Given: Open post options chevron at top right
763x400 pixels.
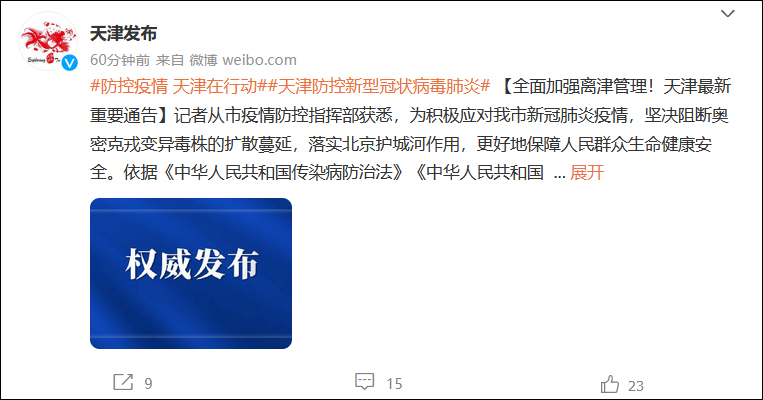Looking at the screenshot, I should tap(727, 14).
